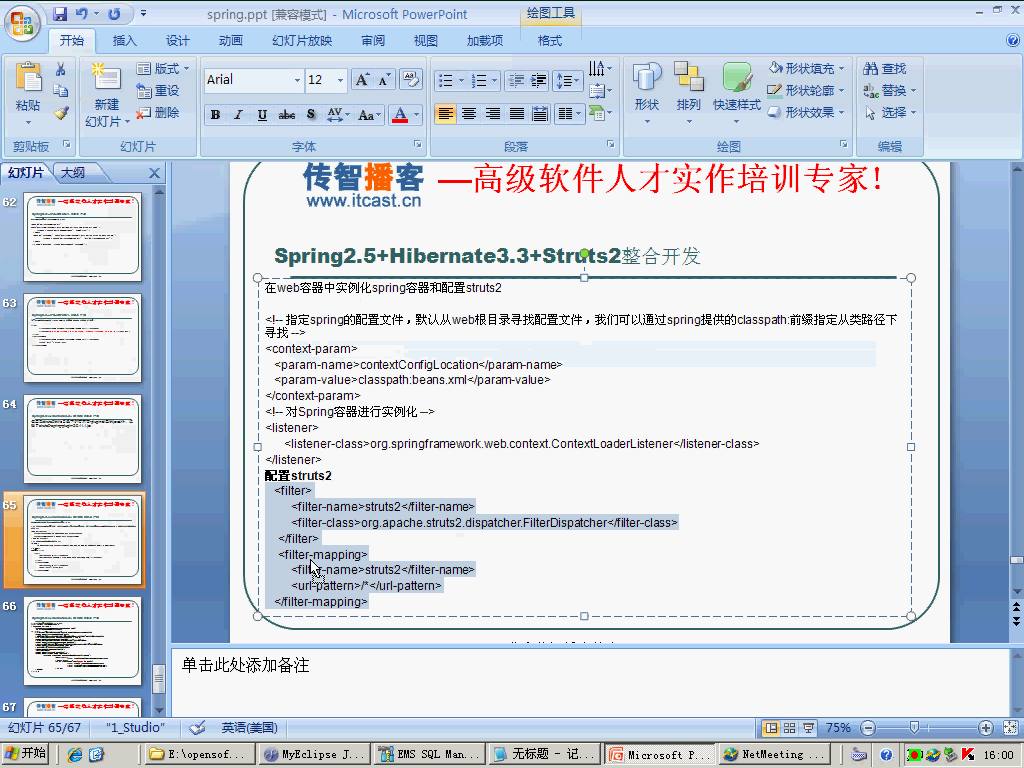Viewport: 1024px width, 768px height.
Task: Increase list indent level
Action: point(539,80)
